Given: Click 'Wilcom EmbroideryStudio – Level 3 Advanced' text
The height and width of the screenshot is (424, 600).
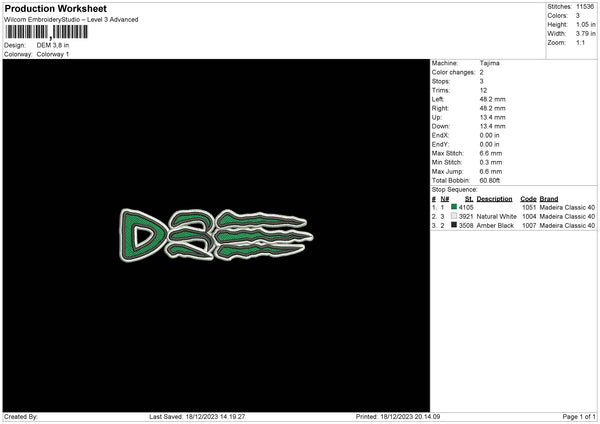Looking at the screenshot, I should (x=71, y=20).
